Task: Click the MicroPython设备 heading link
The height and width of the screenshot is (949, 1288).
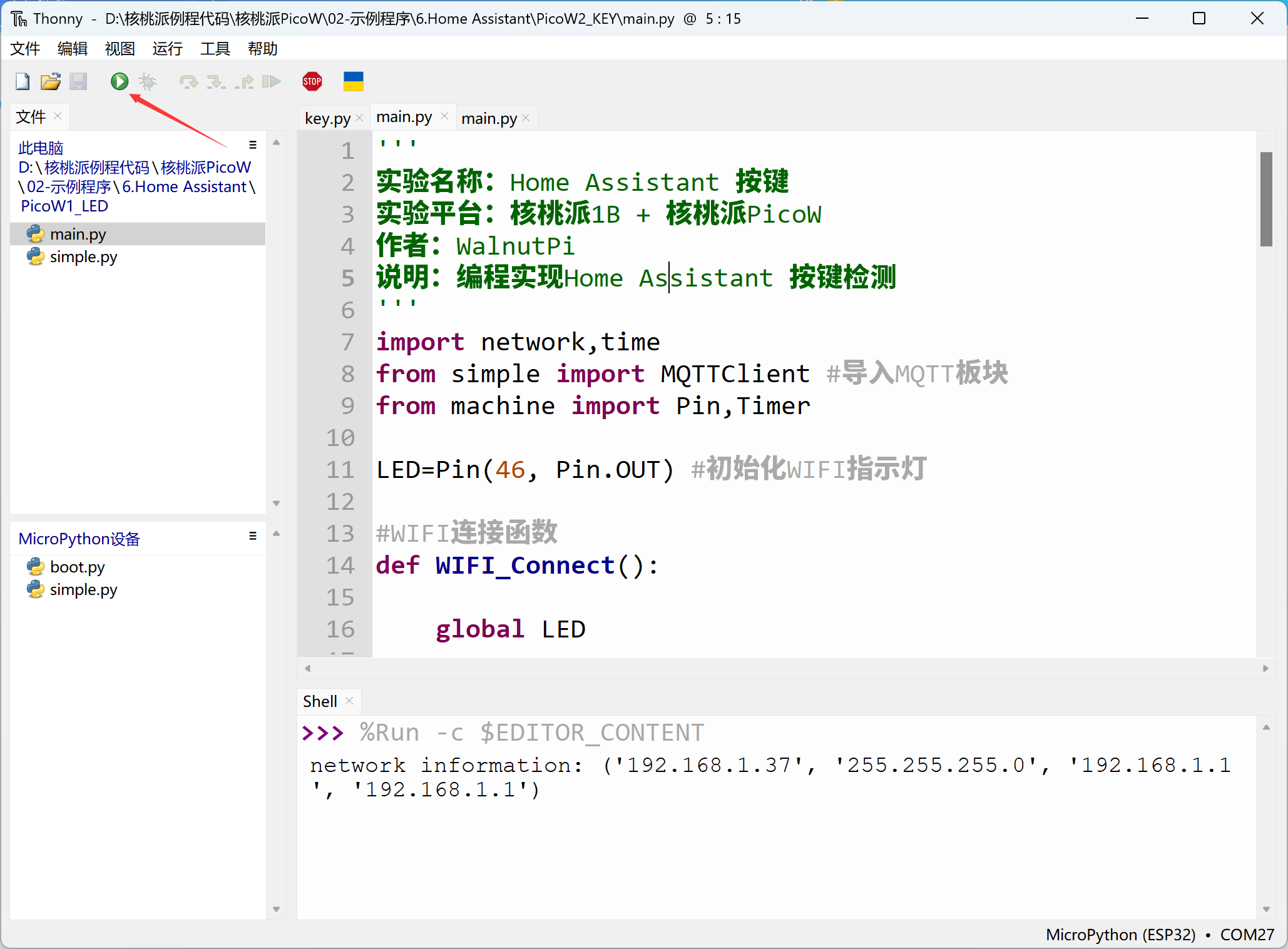Action: [79, 539]
